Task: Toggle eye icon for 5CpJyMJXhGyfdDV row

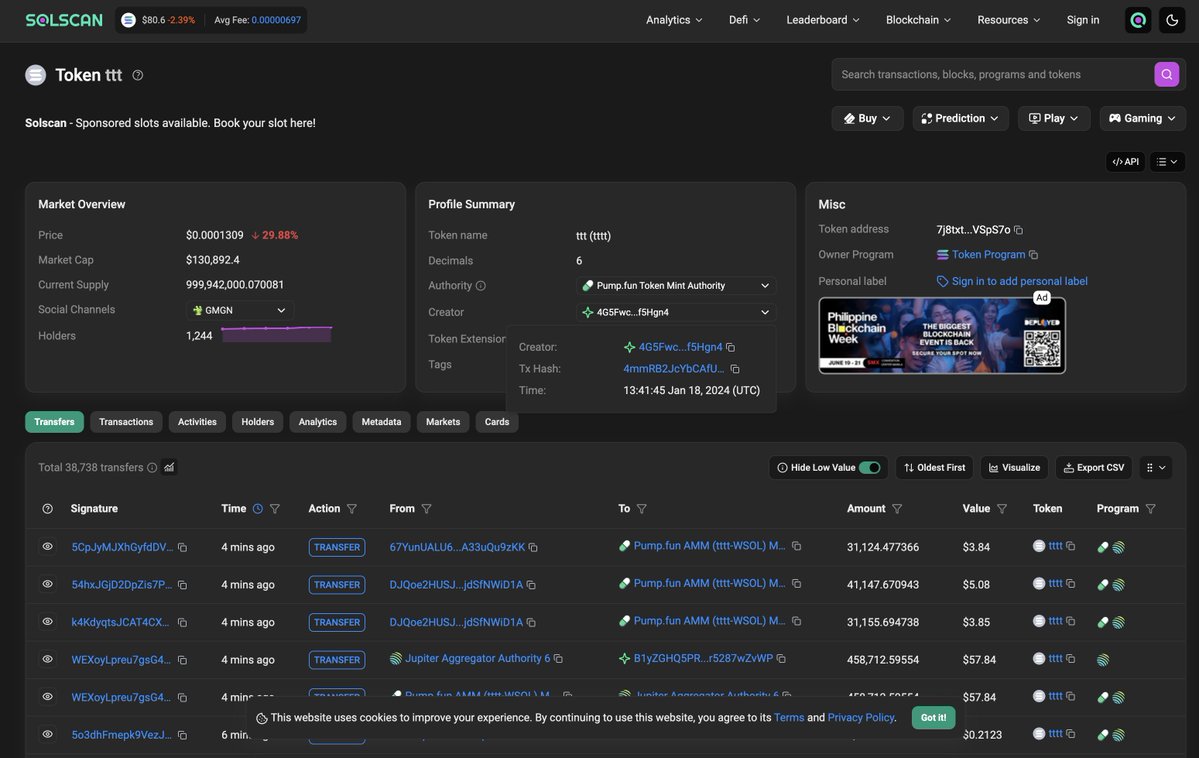Action: tap(47, 547)
